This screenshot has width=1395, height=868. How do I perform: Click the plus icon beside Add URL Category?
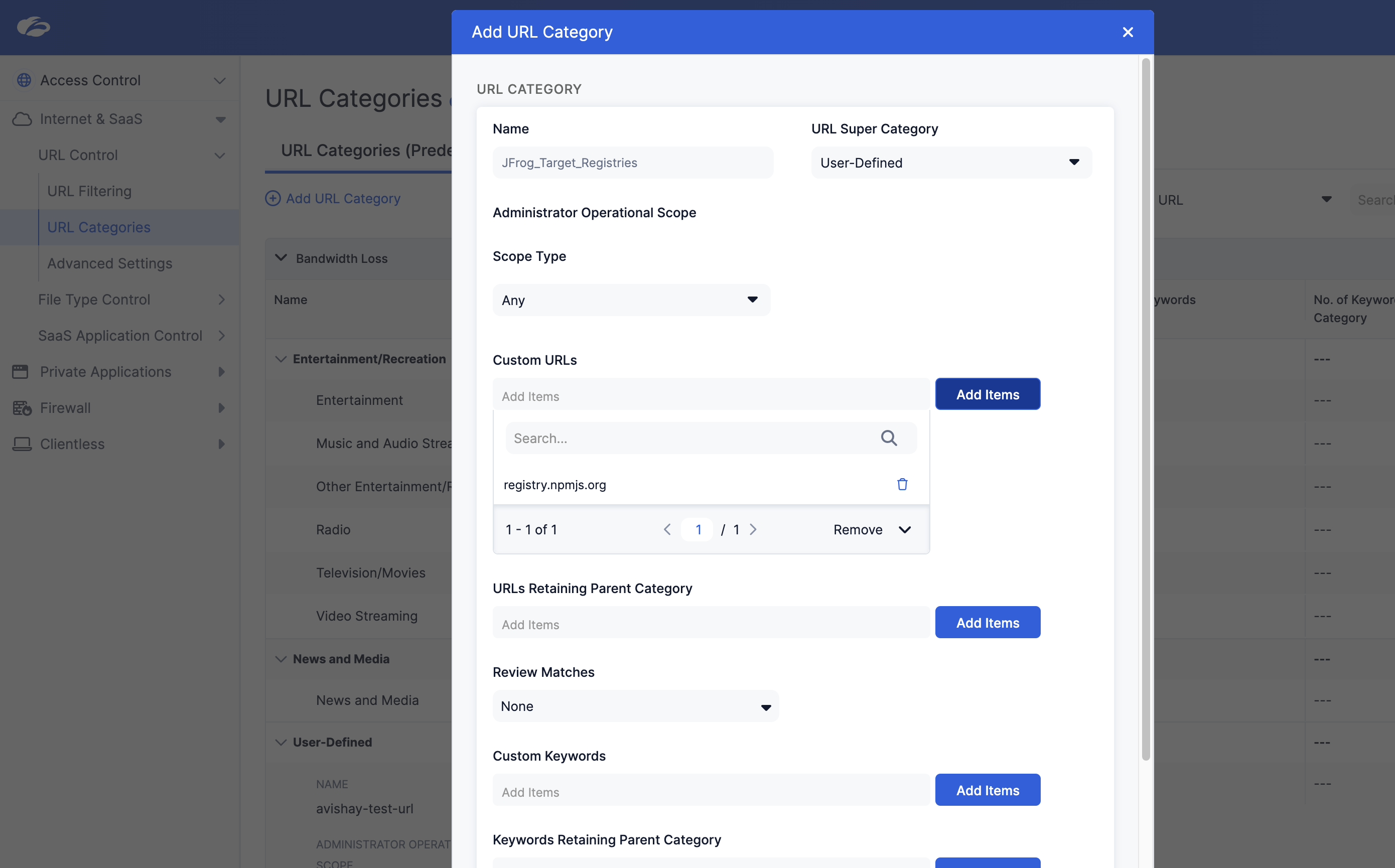[x=272, y=199]
